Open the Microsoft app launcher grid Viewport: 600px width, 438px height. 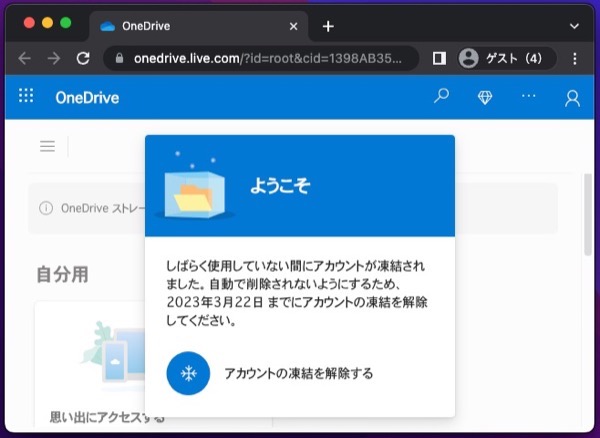coord(26,96)
